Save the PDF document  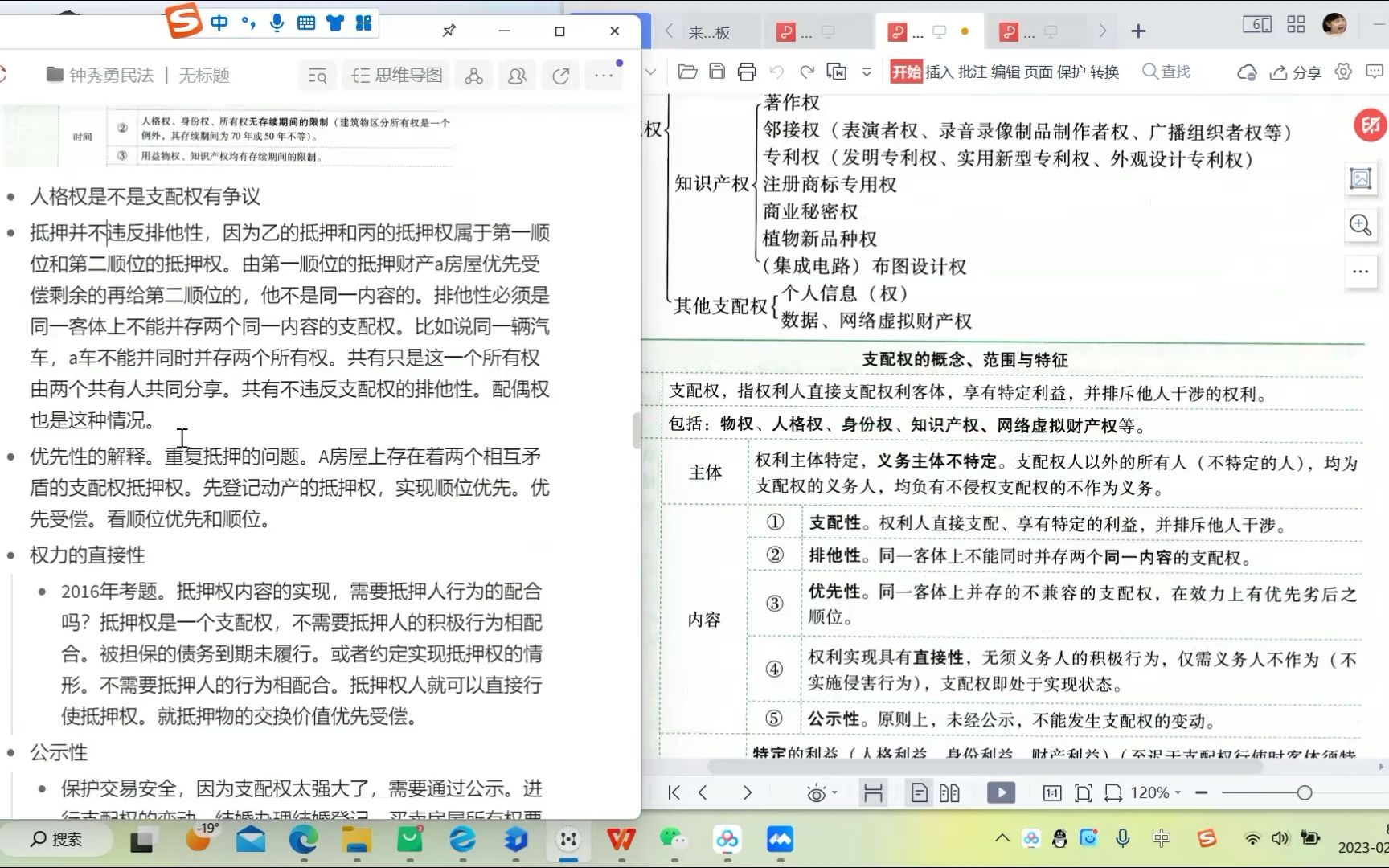pyautogui.click(x=717, y=72)
